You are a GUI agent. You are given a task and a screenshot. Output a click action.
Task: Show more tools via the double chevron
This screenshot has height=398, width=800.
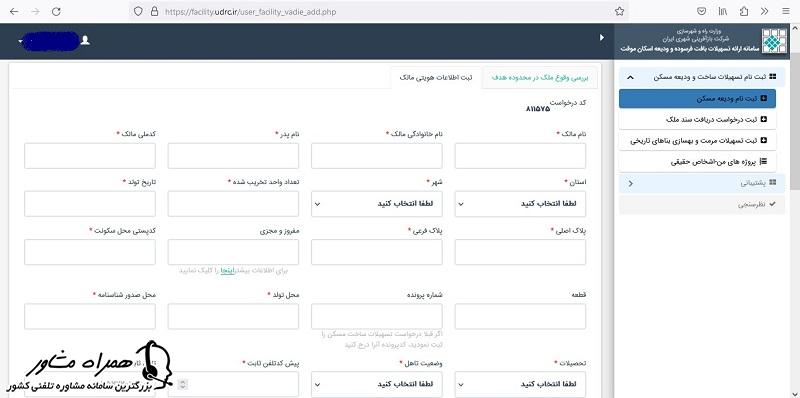coord(764,11)
